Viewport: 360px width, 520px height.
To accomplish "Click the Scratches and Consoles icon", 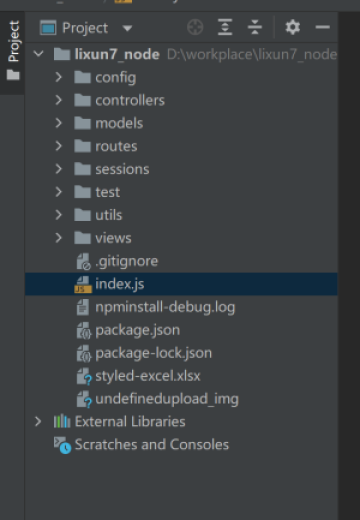I will [62, 445].
